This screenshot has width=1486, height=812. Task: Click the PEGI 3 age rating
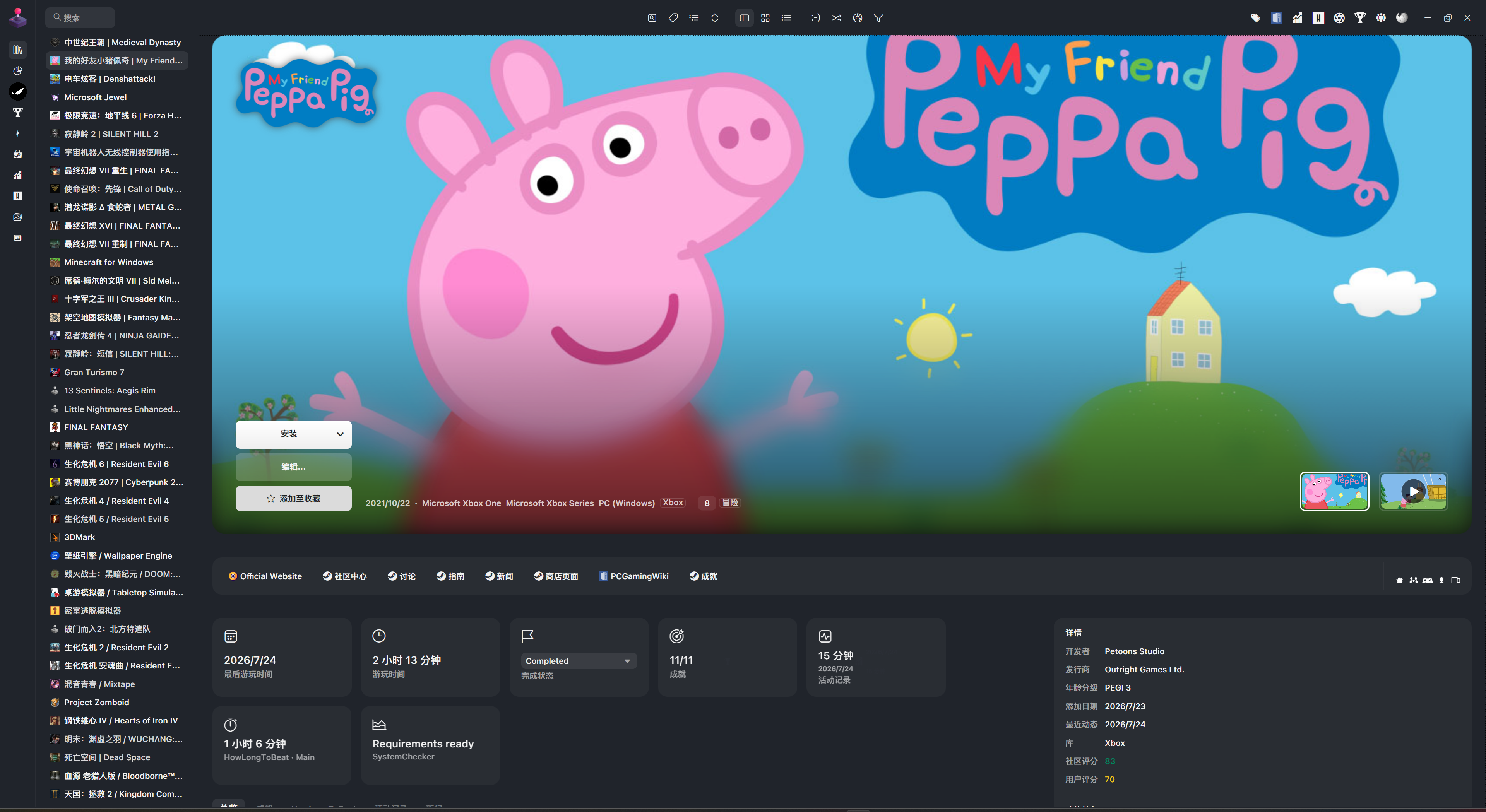[1117, 688]
